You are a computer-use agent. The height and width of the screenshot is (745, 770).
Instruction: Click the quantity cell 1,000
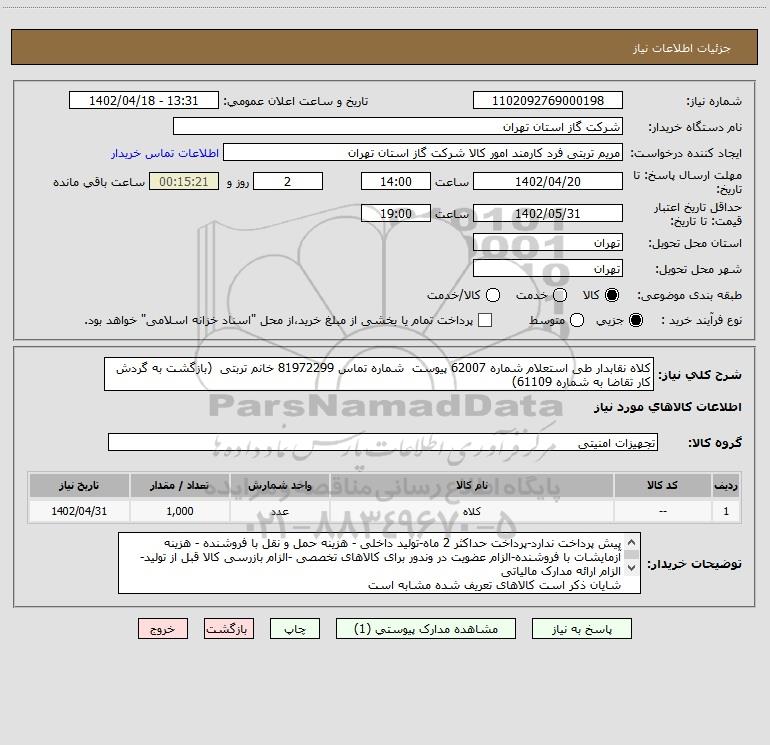(179, 511)
